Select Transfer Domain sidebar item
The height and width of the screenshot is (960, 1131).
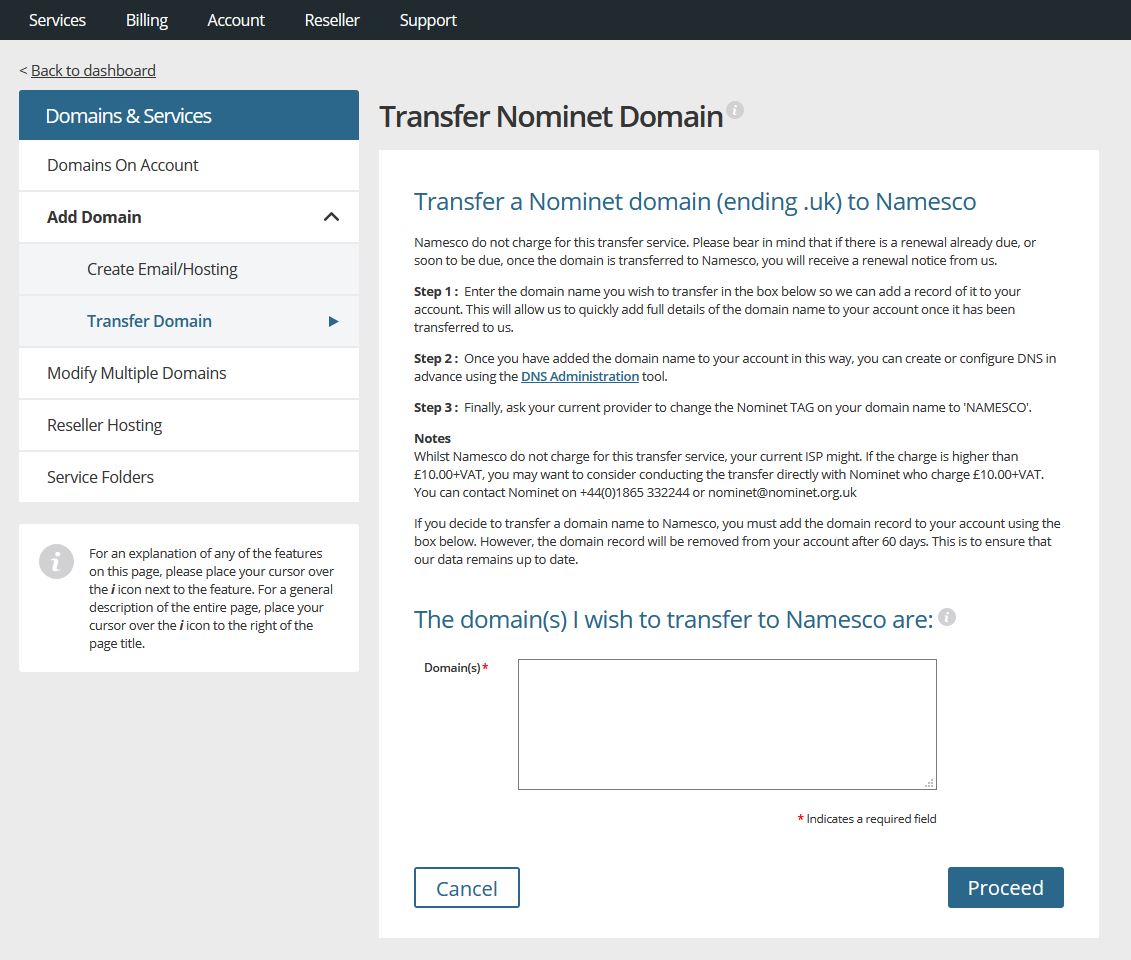click(x=189, y=321)
